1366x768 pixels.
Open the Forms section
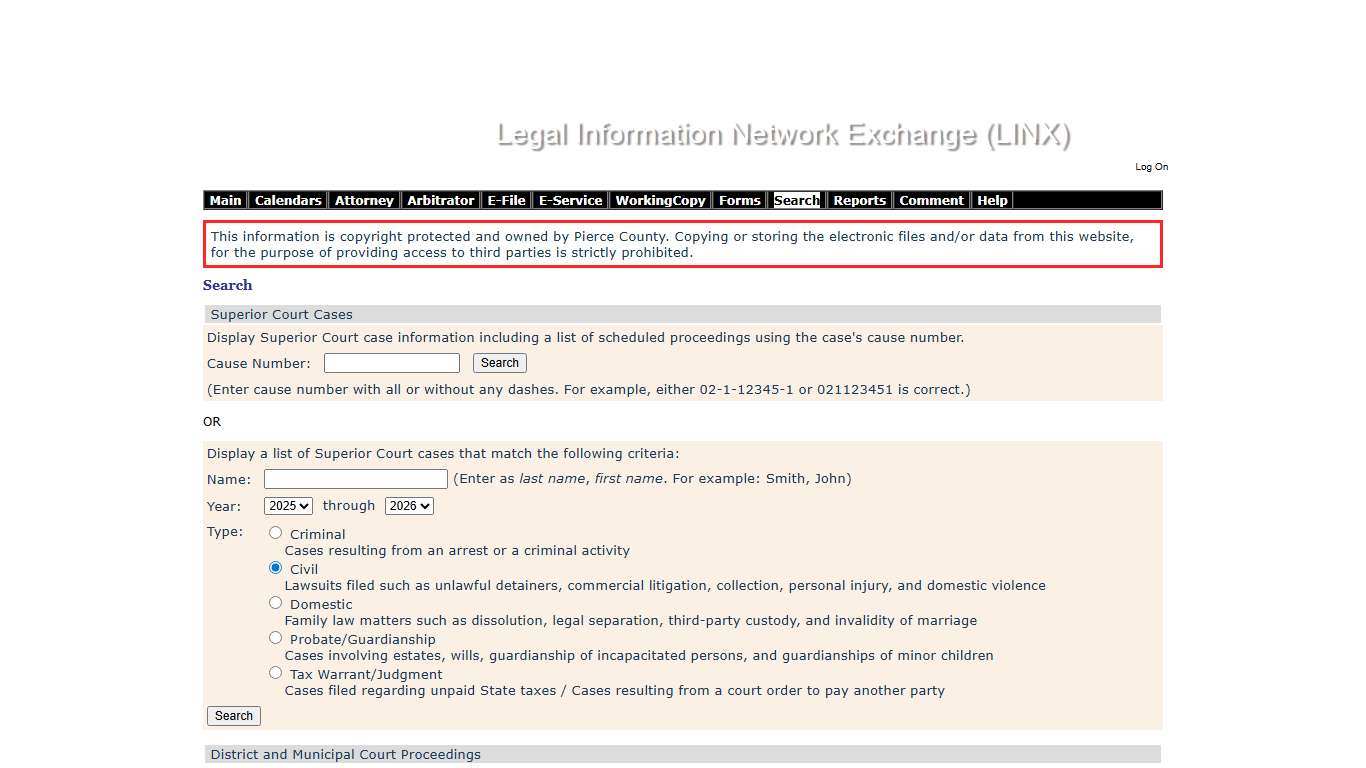click(739, 200)
